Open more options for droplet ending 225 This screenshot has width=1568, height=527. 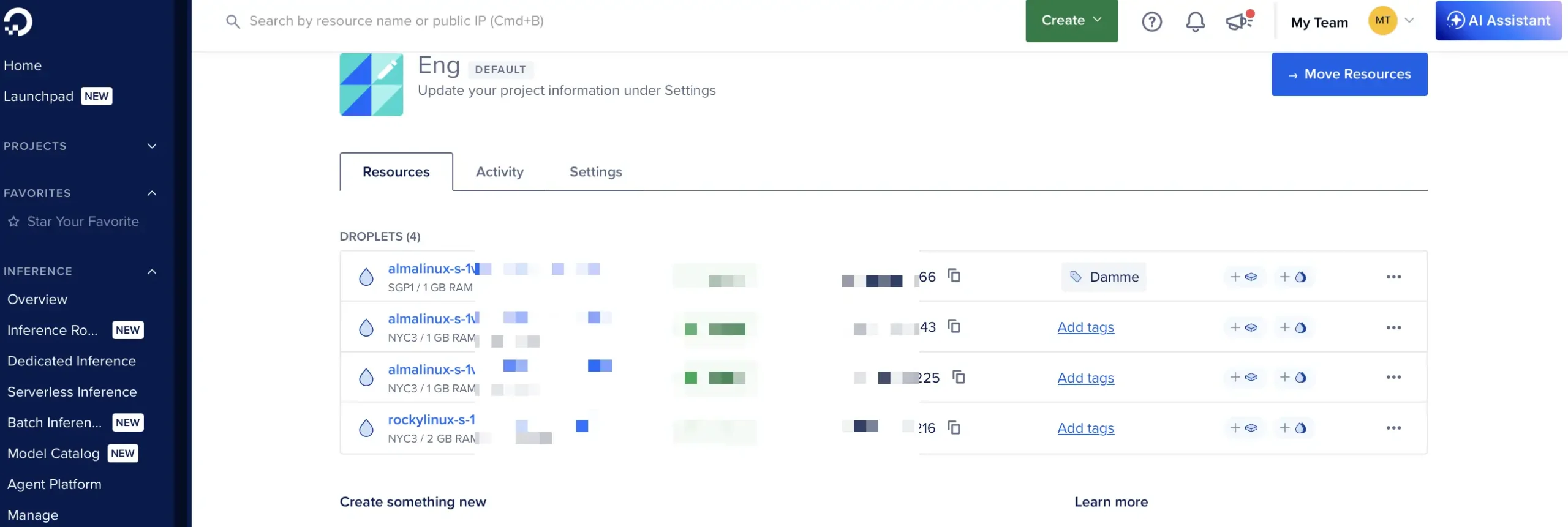(x=1393, y=377)
